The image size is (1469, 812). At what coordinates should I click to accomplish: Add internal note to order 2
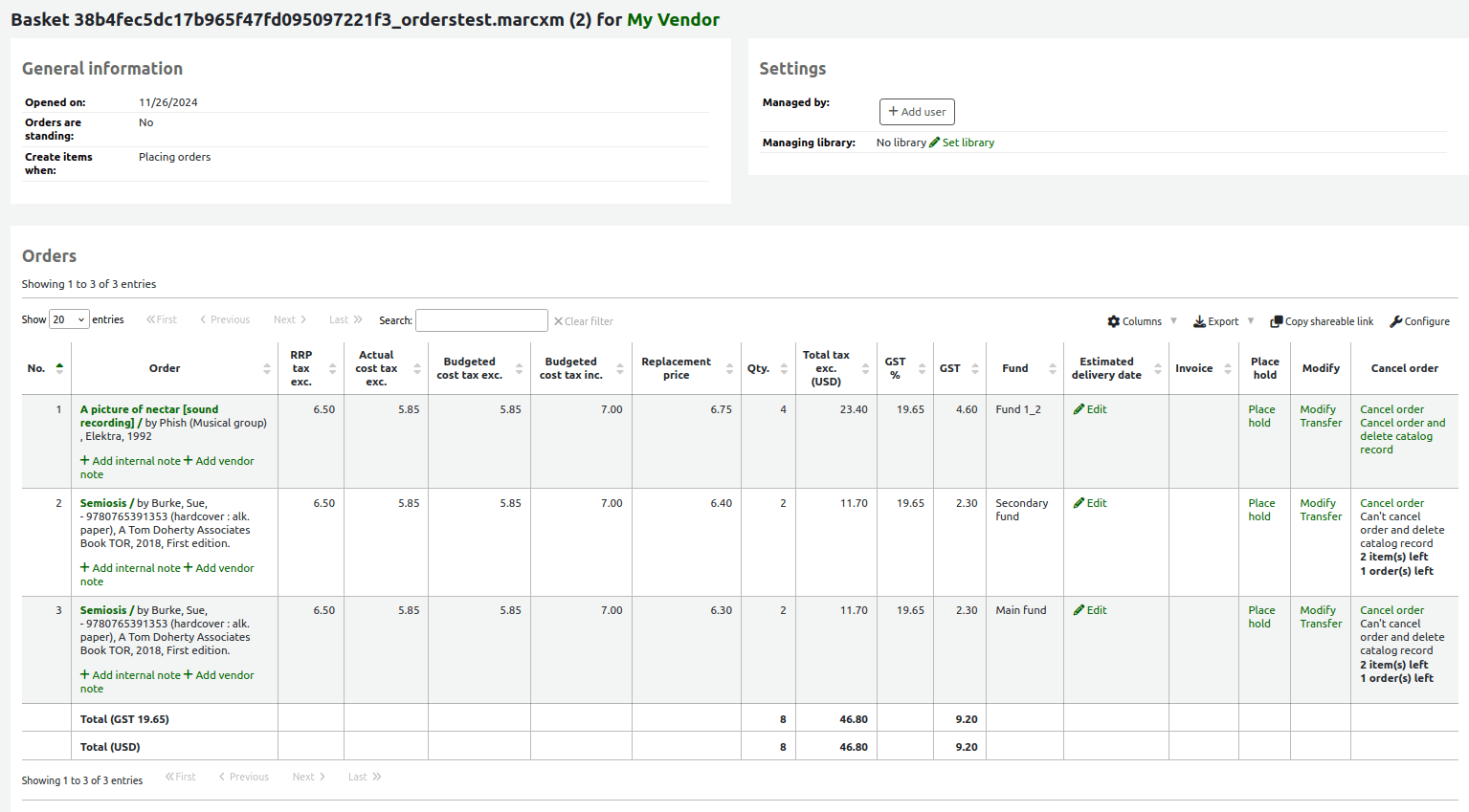coord(130,568)
